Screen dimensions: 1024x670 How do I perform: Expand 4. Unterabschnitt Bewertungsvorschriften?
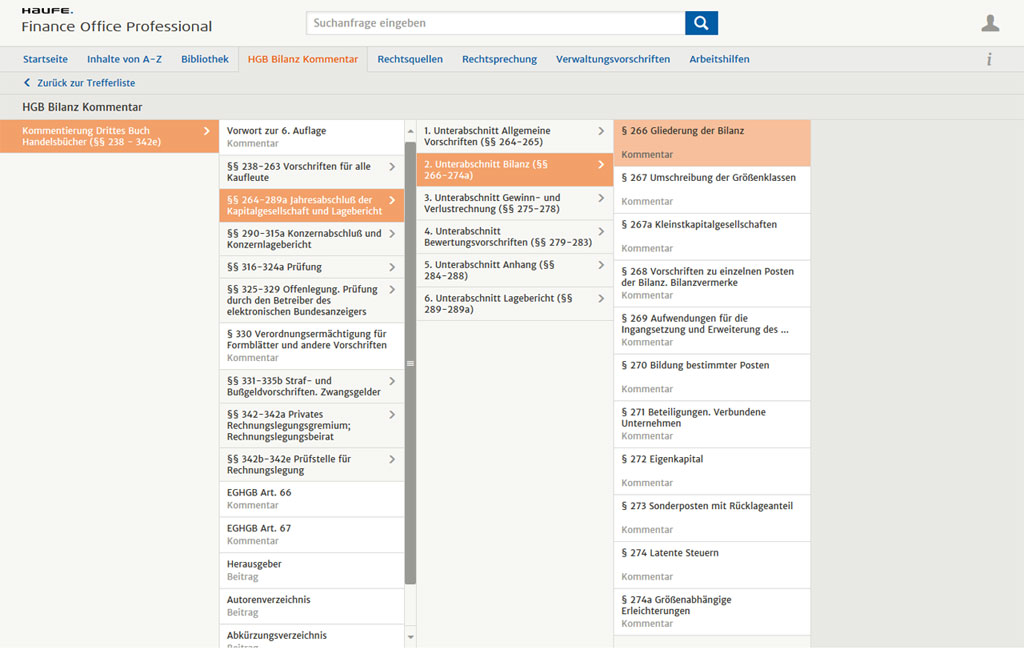click(x=515, y=236)
